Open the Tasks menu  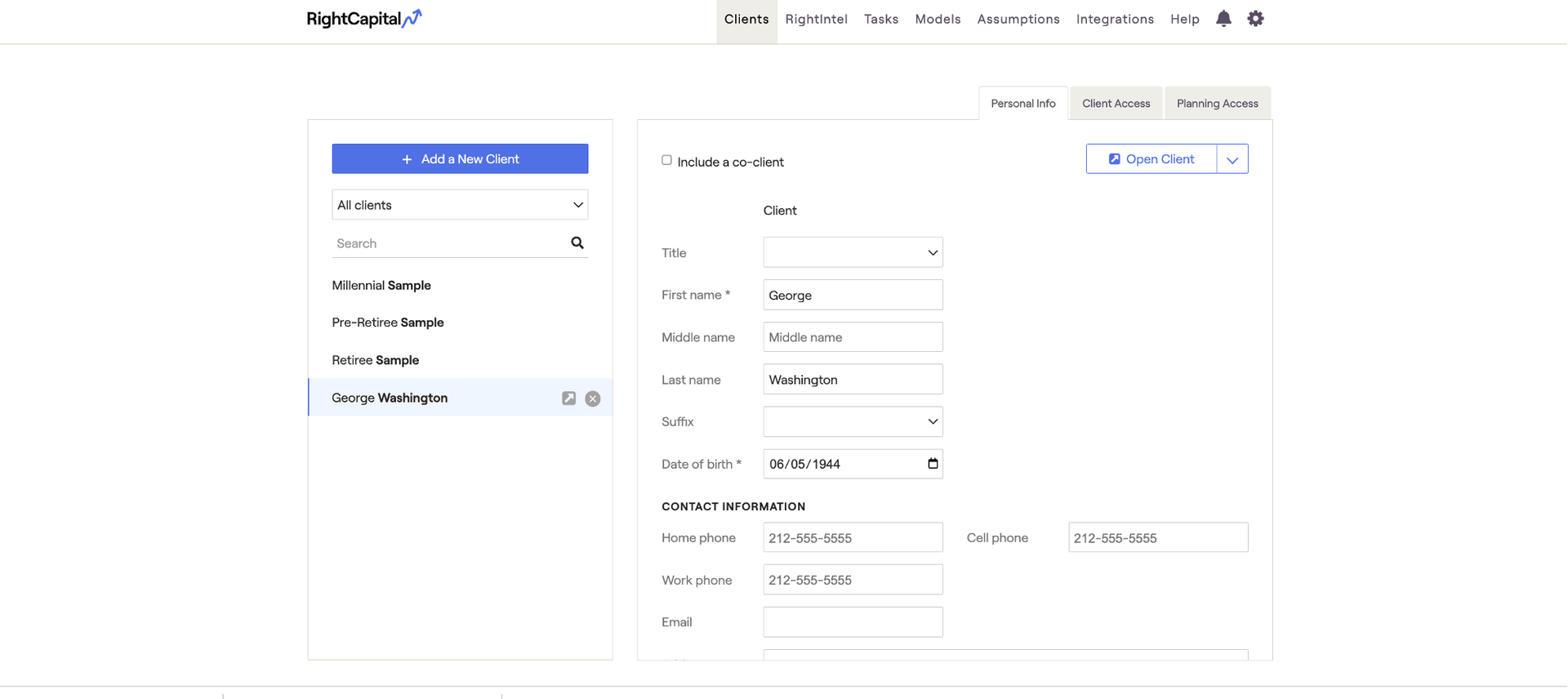[881, 19]
